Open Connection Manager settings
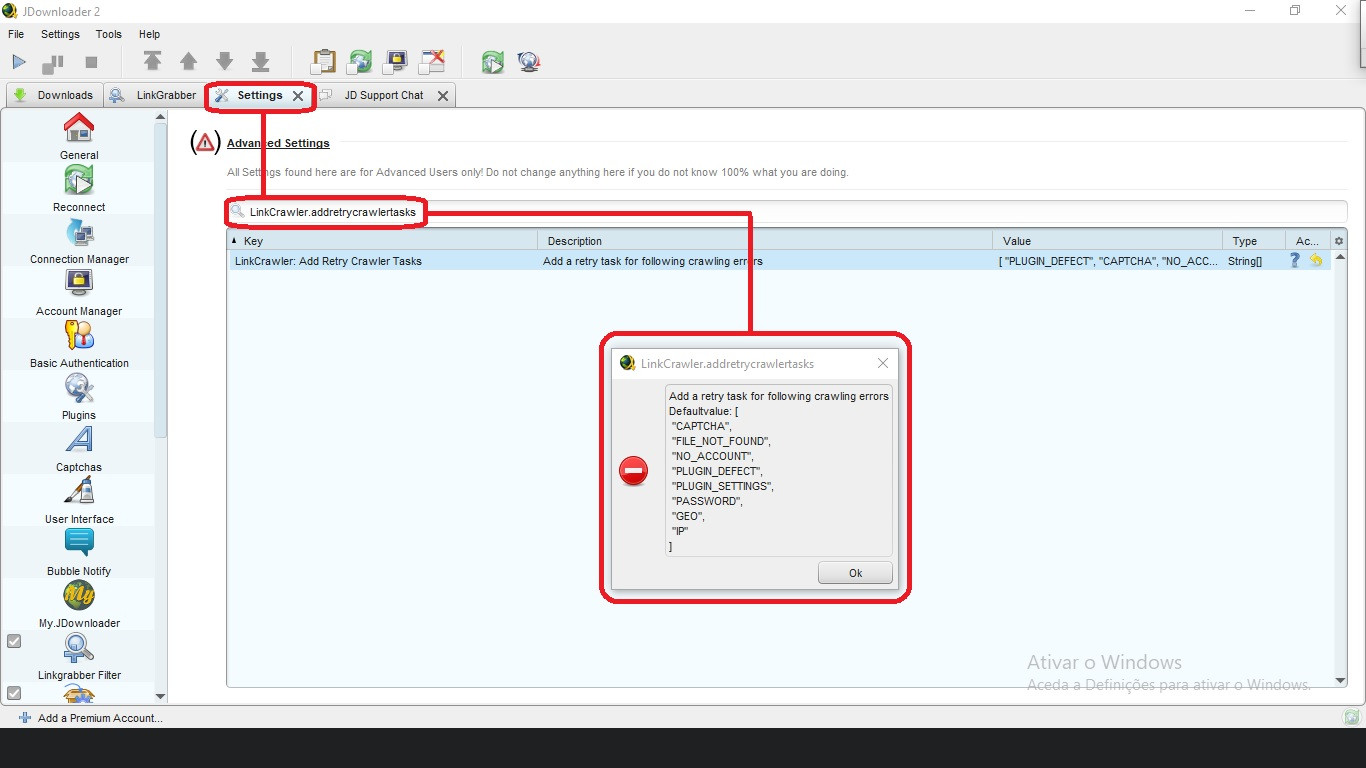 point(79,240)
